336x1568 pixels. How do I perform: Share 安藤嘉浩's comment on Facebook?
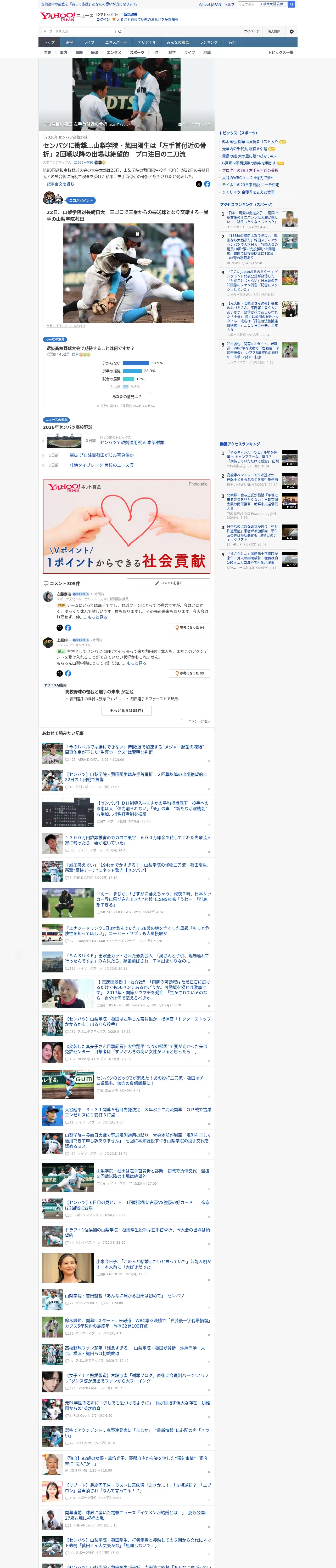pos(68,627)
